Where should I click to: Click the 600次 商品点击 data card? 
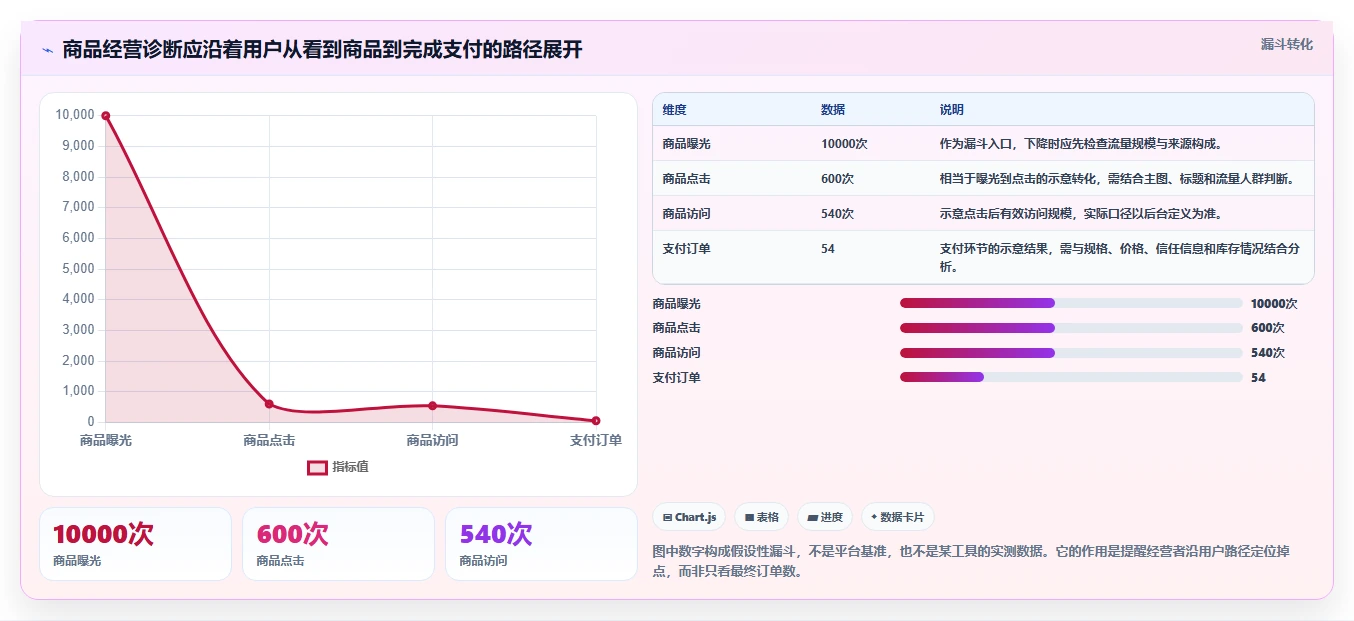pyautogui.click(x=338, y=544)
